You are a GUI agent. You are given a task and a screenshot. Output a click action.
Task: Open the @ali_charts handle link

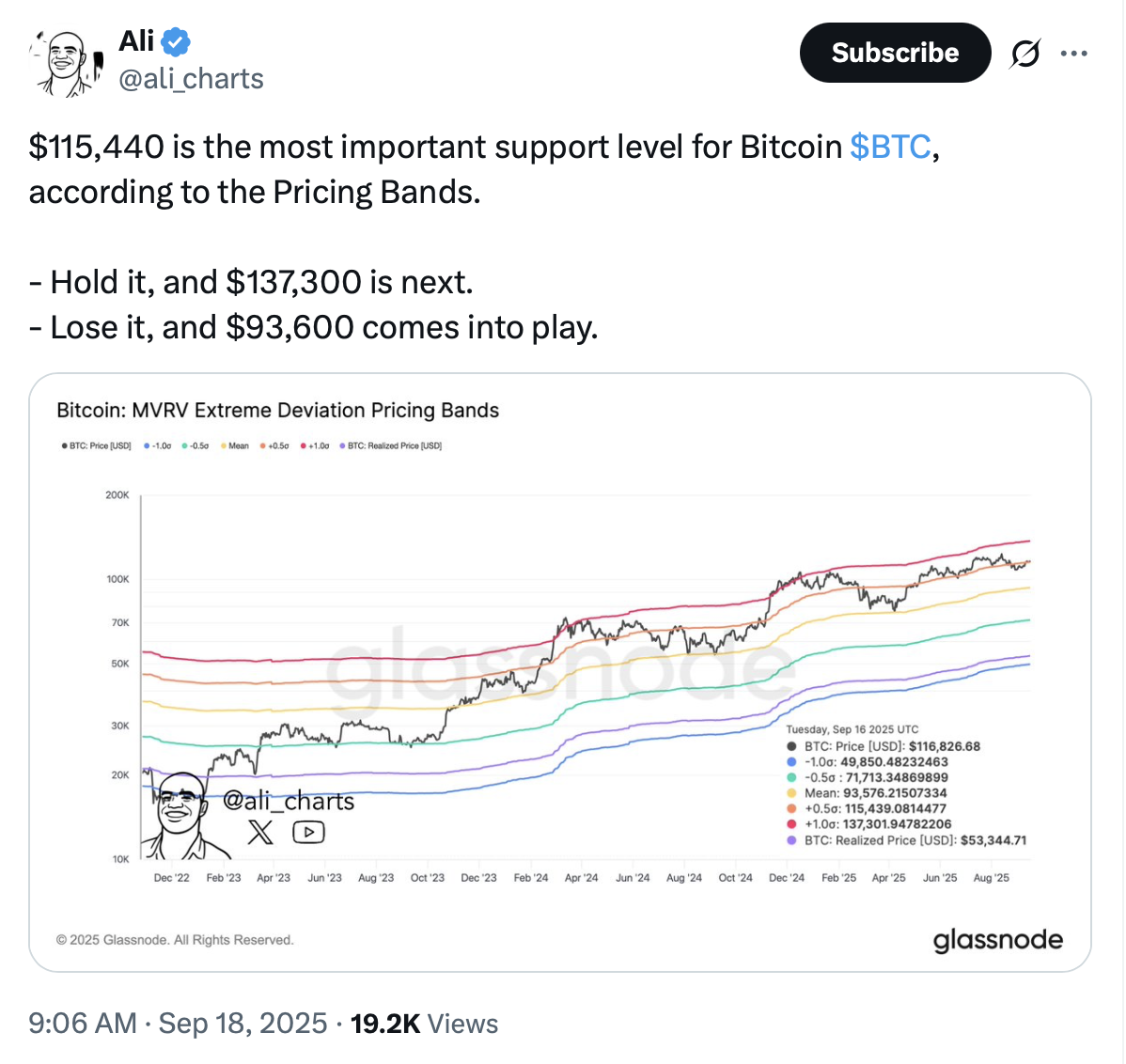click(191, 79)
